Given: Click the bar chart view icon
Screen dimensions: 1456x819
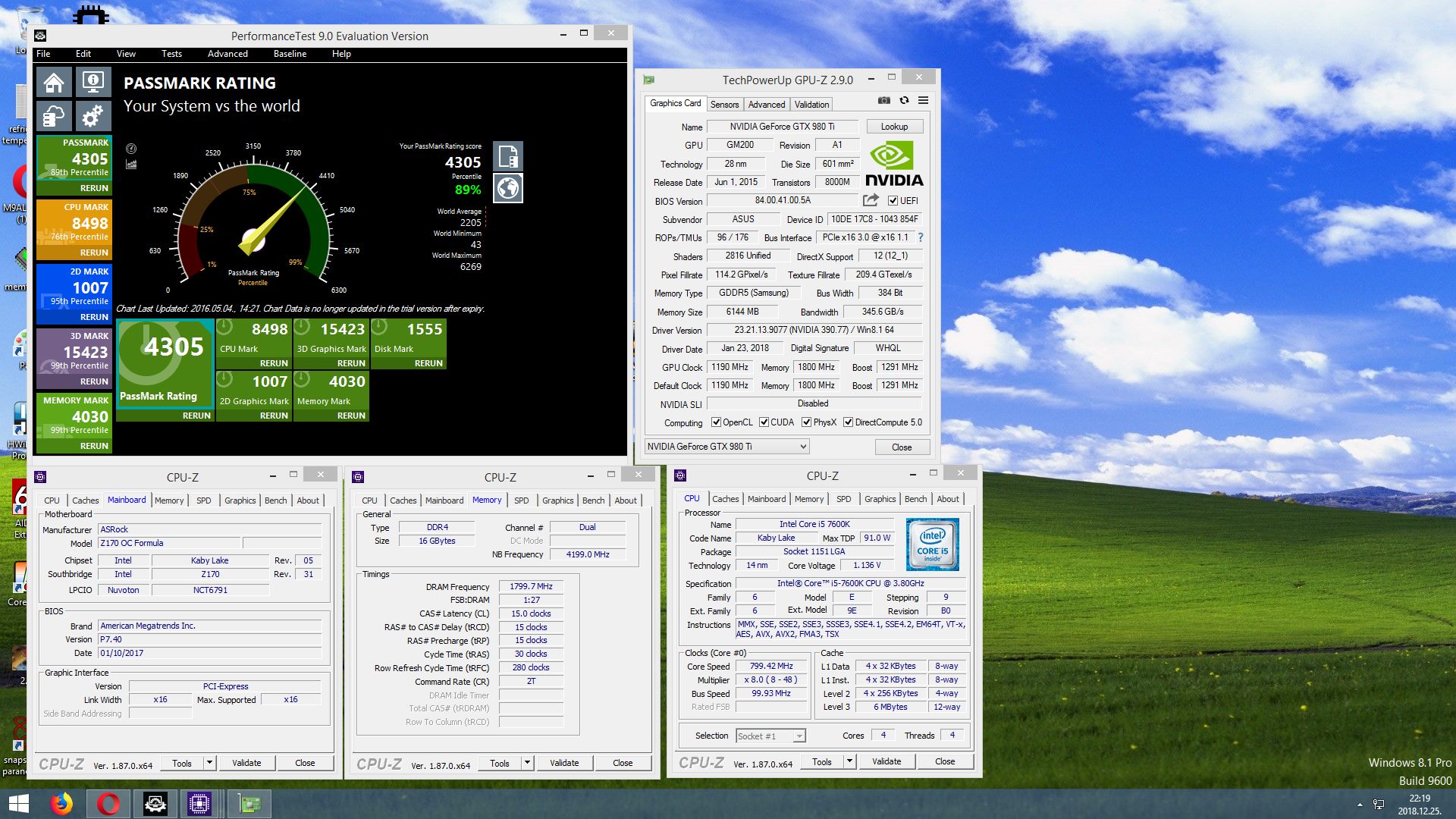Looking at the screenshot, I should 131,164.
